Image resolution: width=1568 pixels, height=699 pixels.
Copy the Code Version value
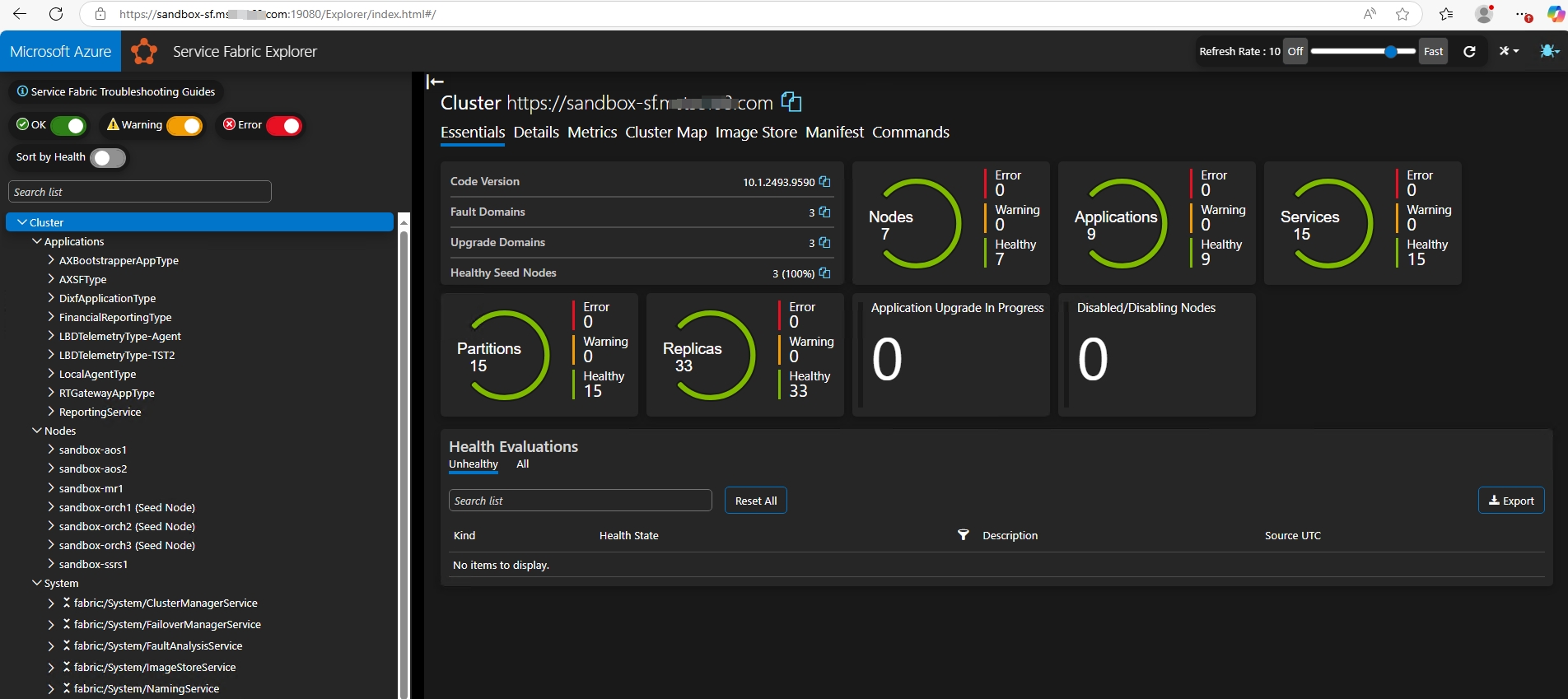pos(824,181)
